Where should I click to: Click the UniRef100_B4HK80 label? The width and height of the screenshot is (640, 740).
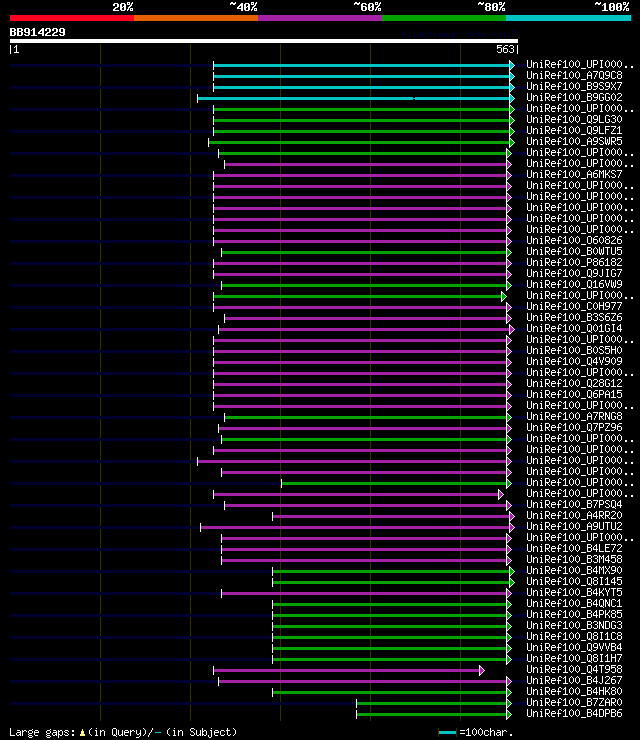(574, 691)
